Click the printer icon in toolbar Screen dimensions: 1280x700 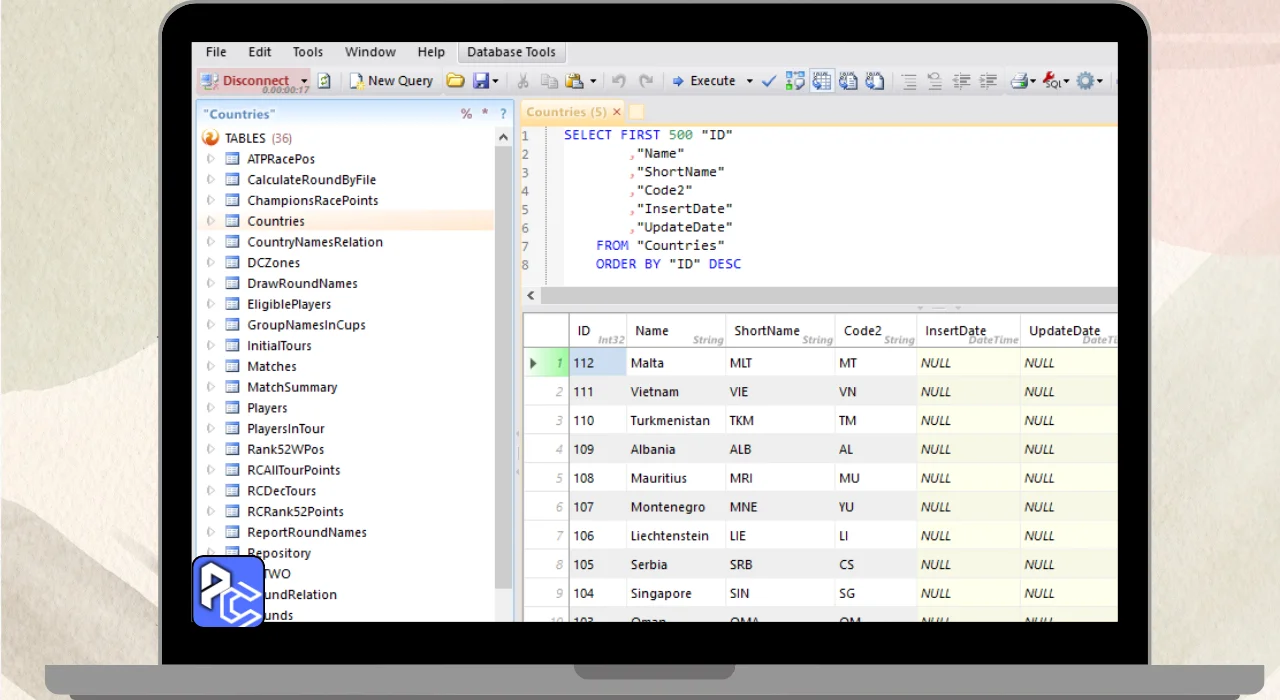tap(1018, 81)
